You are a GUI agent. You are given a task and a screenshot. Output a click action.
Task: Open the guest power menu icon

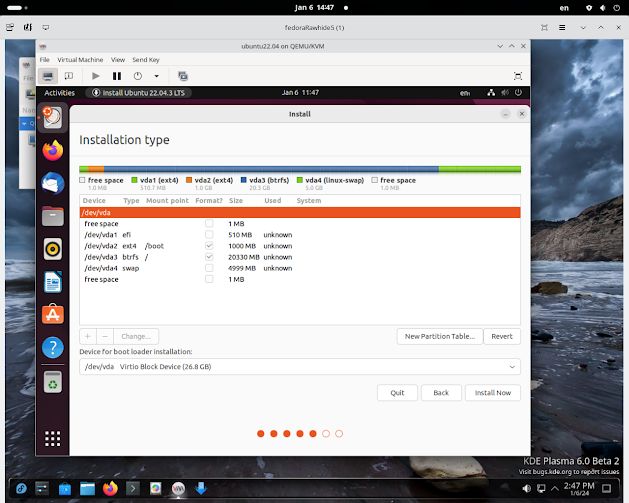pos(519,93)
